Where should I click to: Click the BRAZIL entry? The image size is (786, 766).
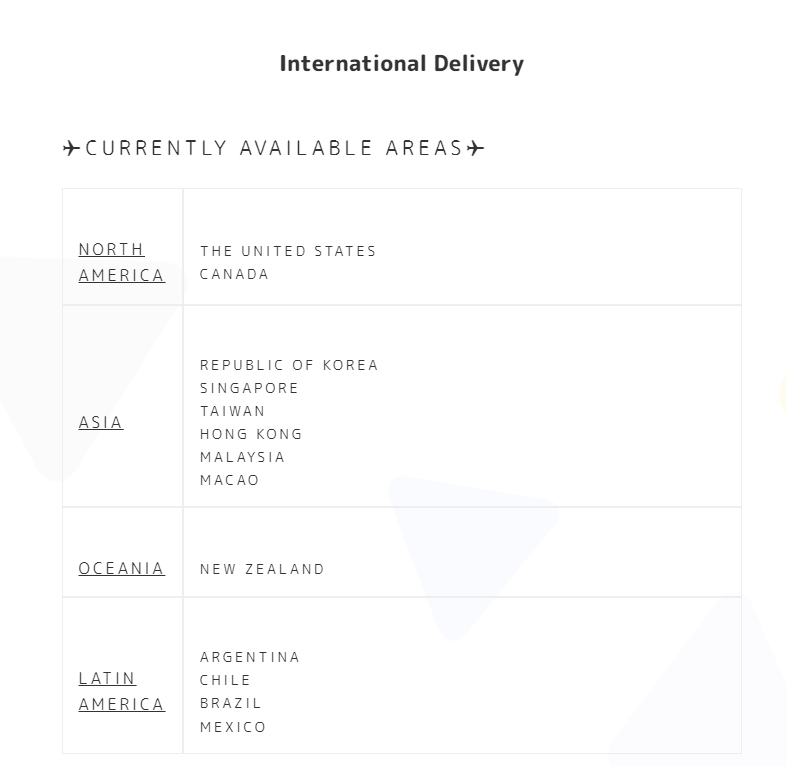(231, 703)
